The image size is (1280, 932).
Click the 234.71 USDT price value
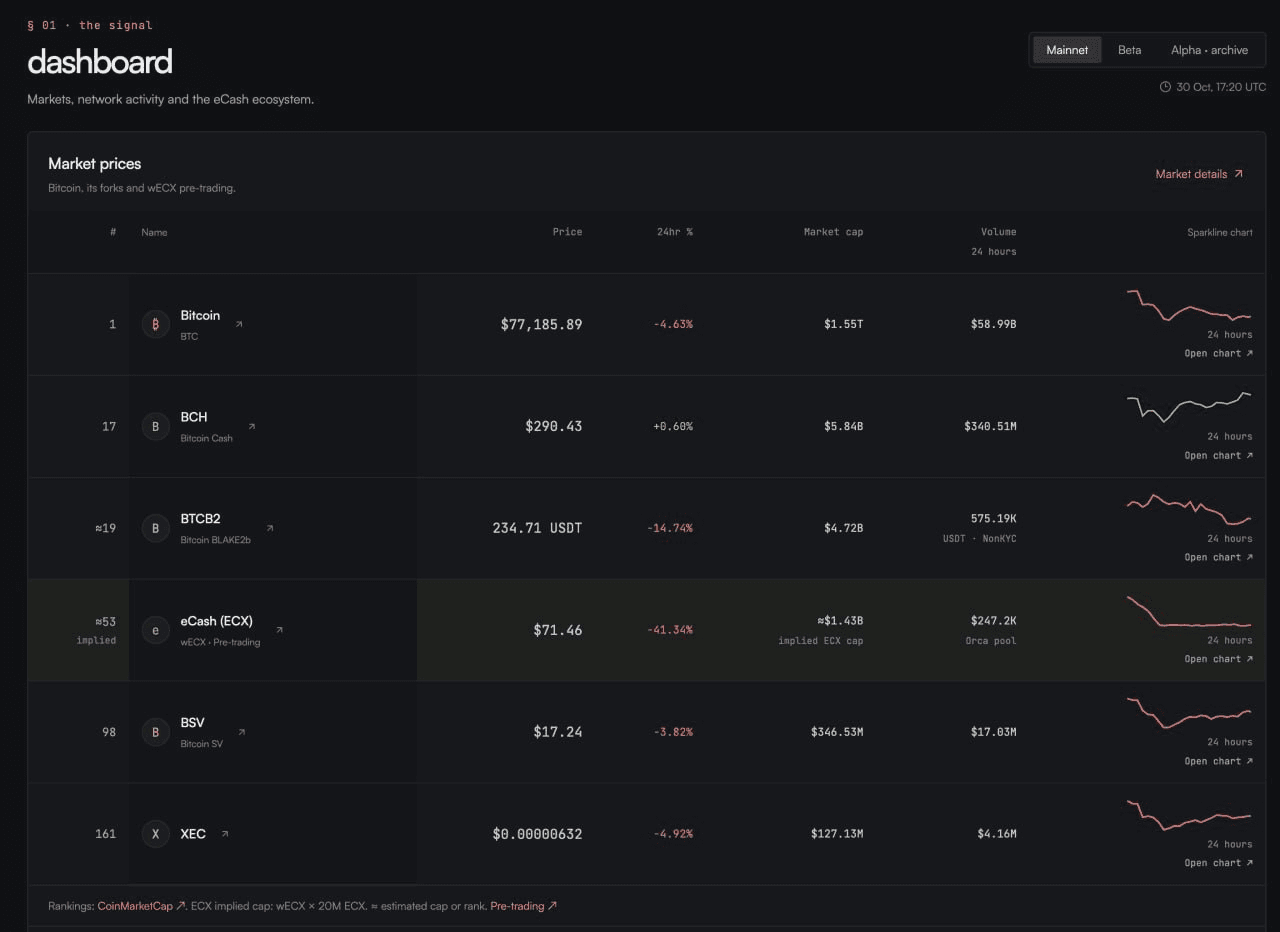537,528
